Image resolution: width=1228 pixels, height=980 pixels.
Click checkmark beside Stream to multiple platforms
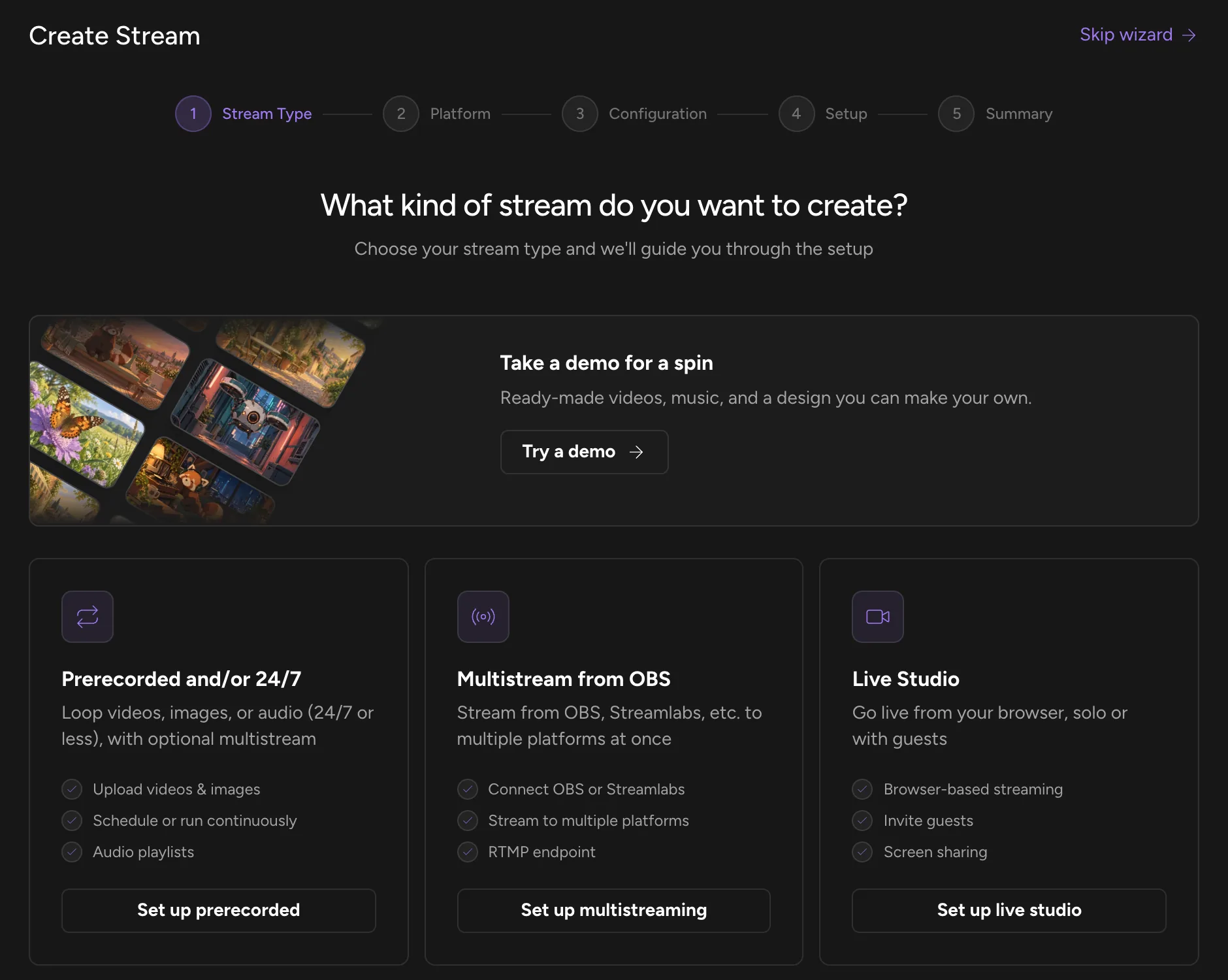[468, 821]
